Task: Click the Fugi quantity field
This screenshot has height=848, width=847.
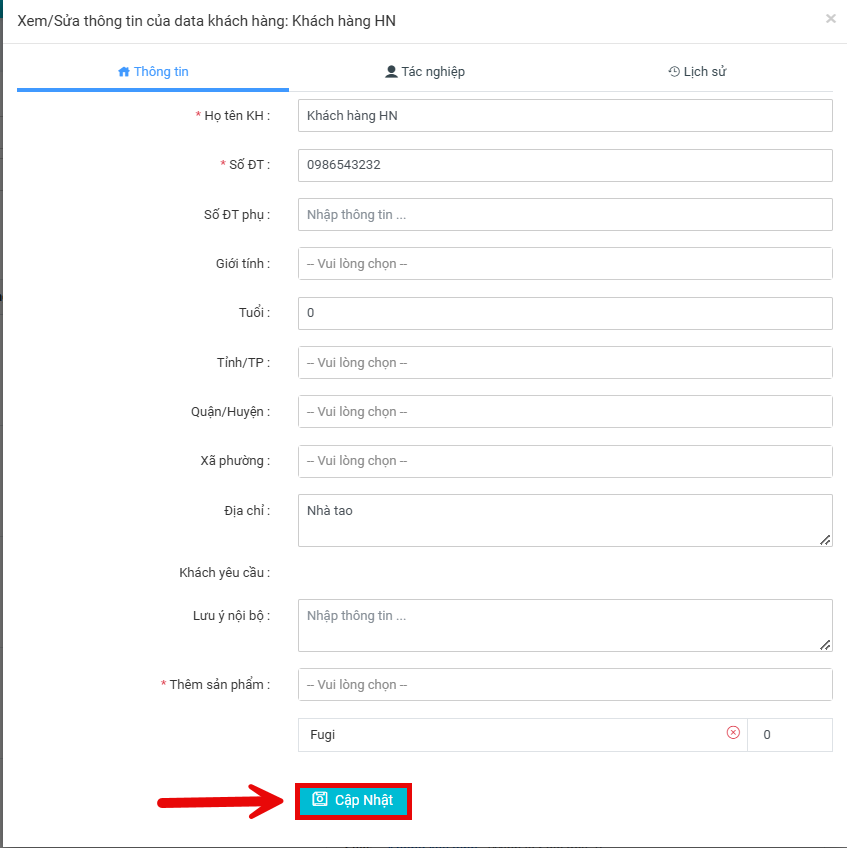Action: (789, 735)
